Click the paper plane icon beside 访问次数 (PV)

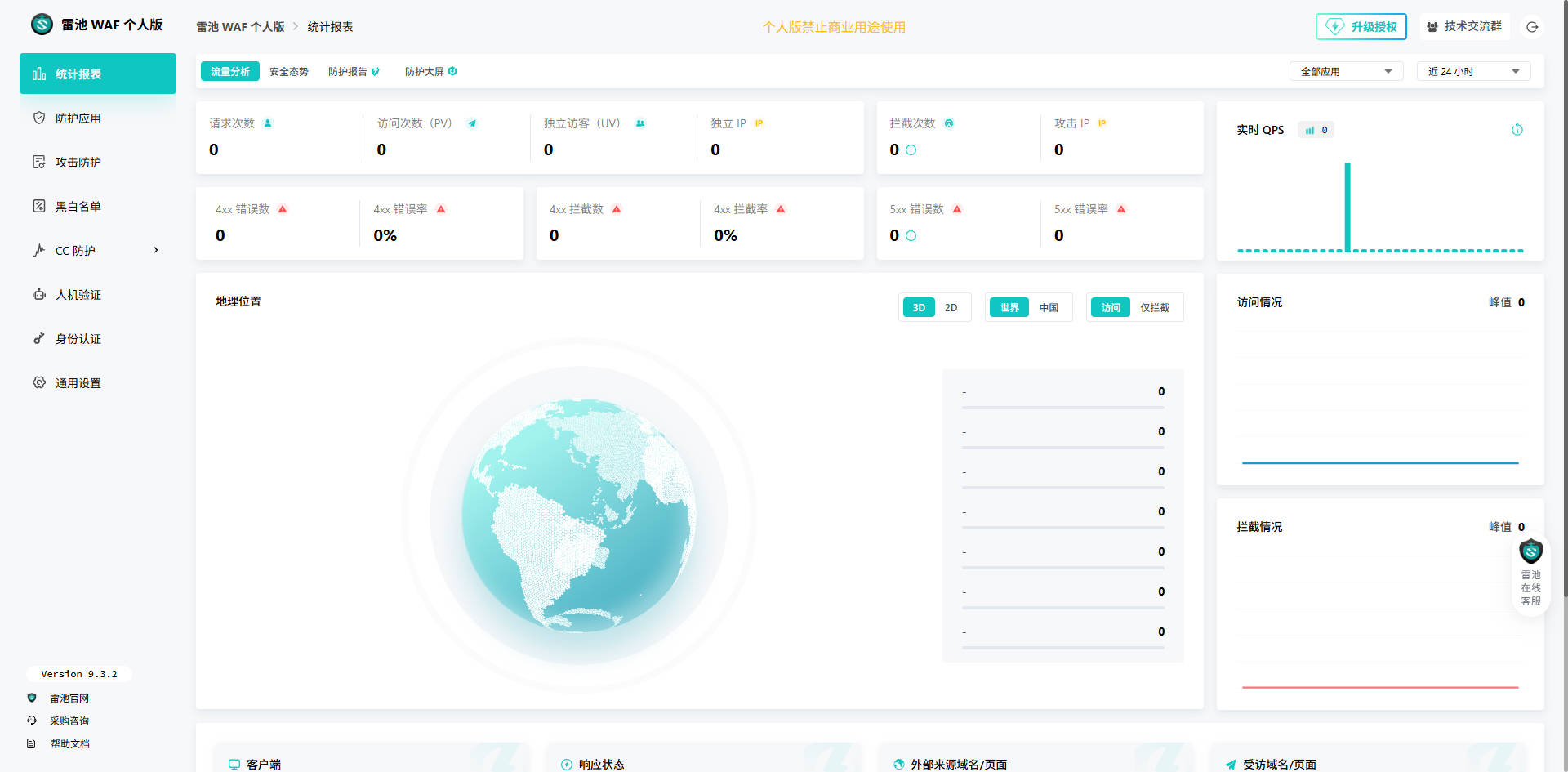472,123
